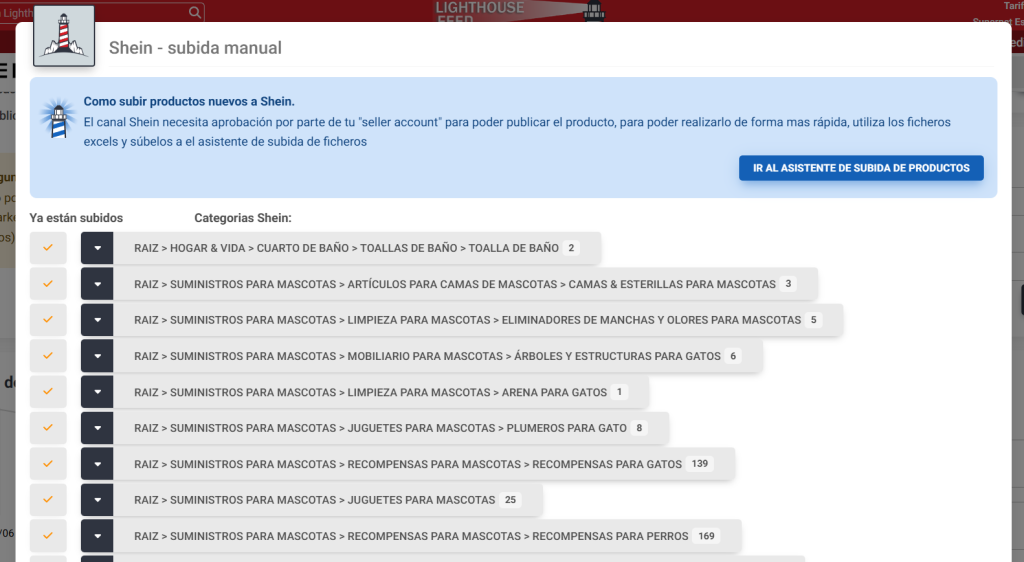Click the blue lighthouse icon in info banner
1024x562 pixels.
click(x=58, y=118)
